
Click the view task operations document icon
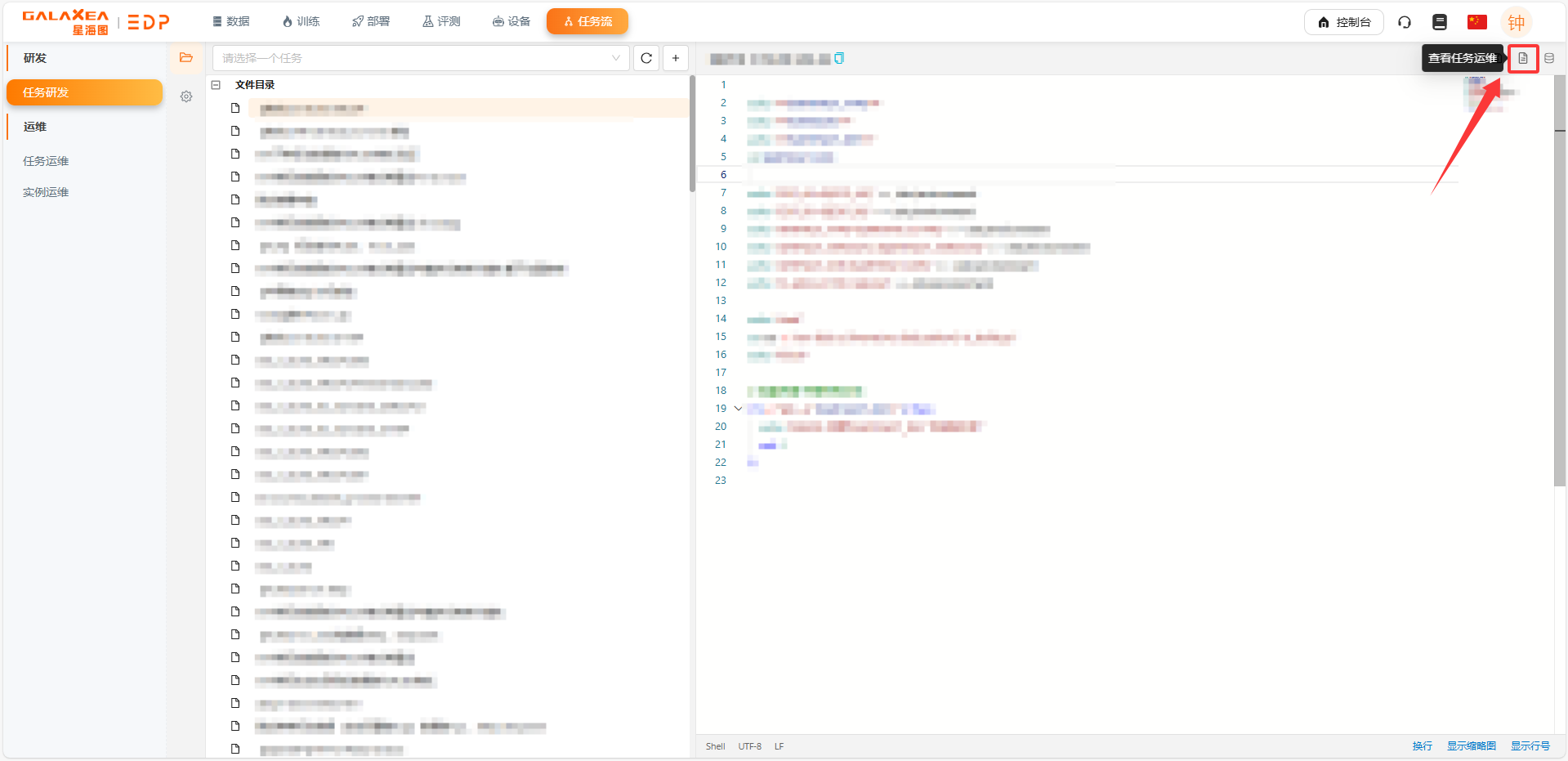(1522, 58)
